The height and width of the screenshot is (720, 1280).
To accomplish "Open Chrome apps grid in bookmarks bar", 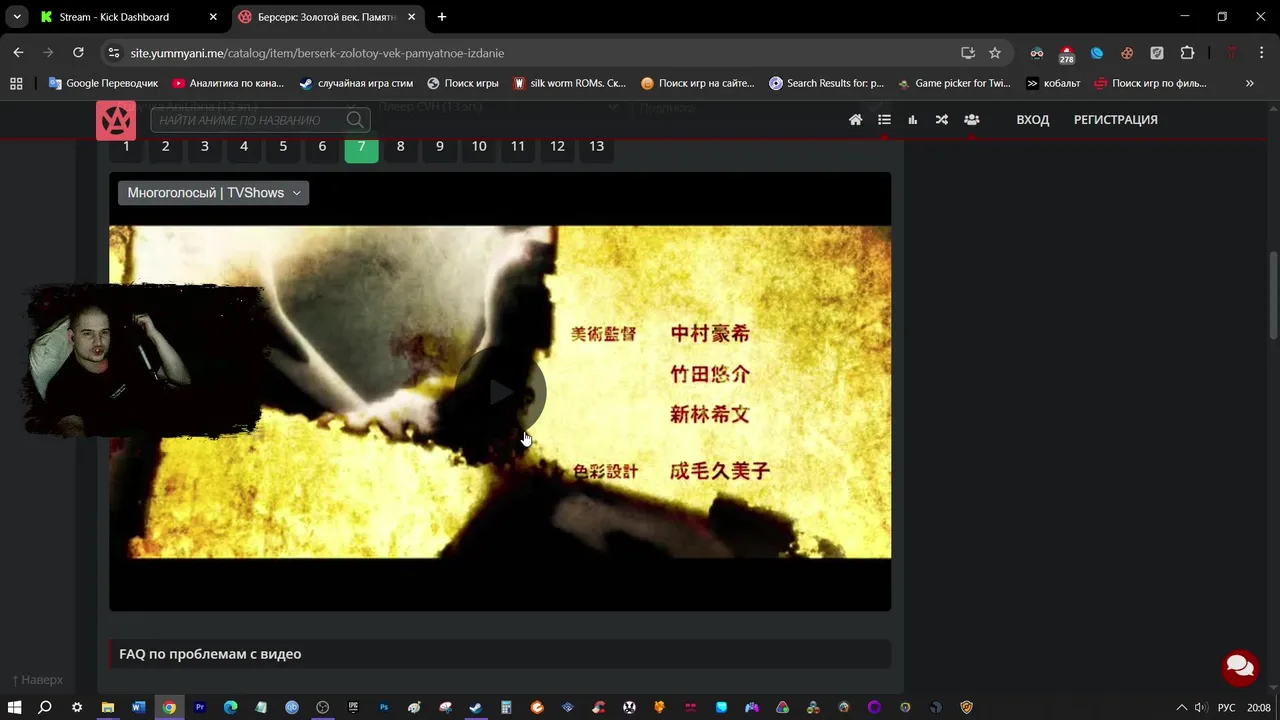I will pyautogui.click(x=16, y=83).
